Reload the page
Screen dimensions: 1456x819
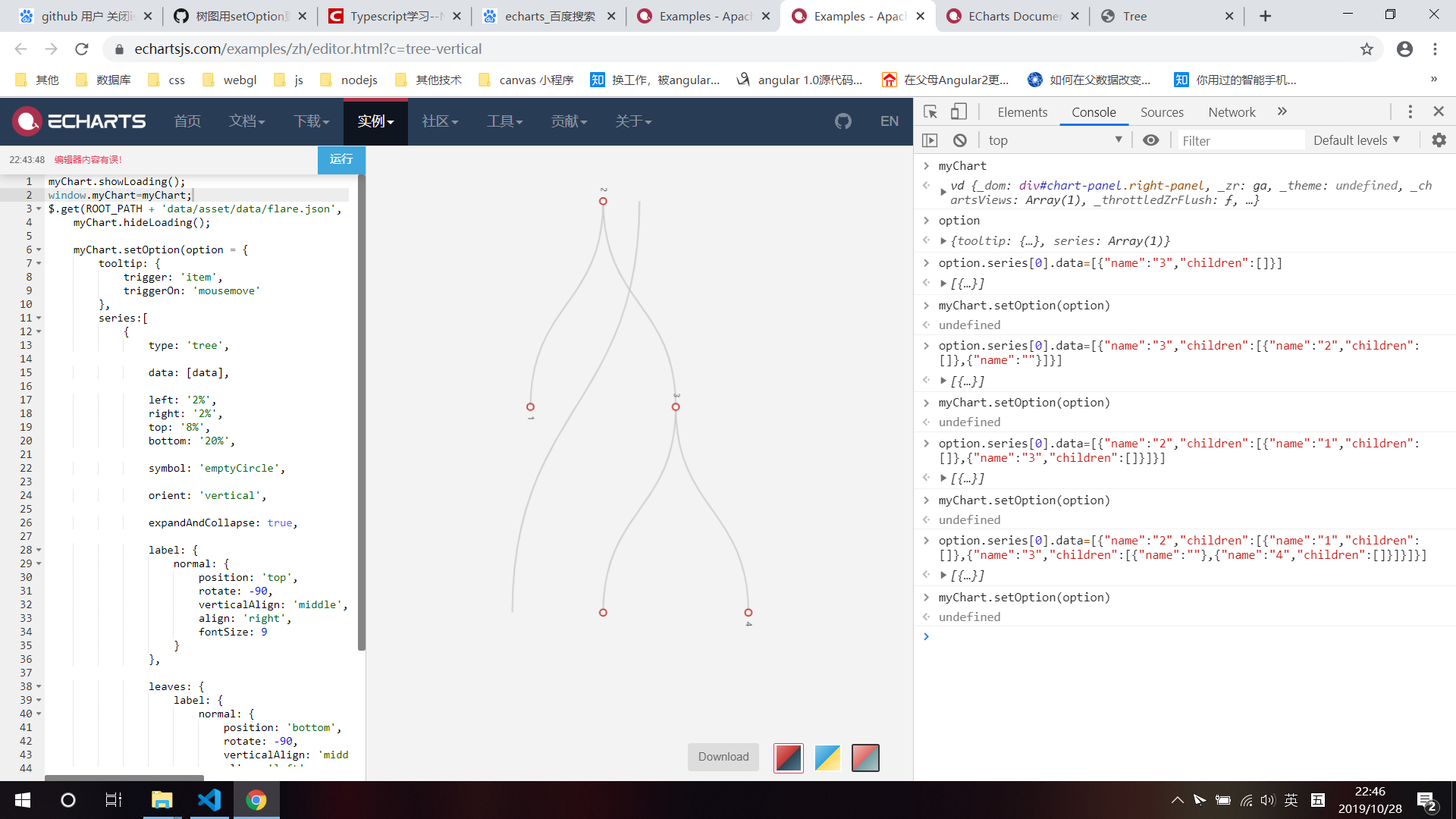[82, 49]
